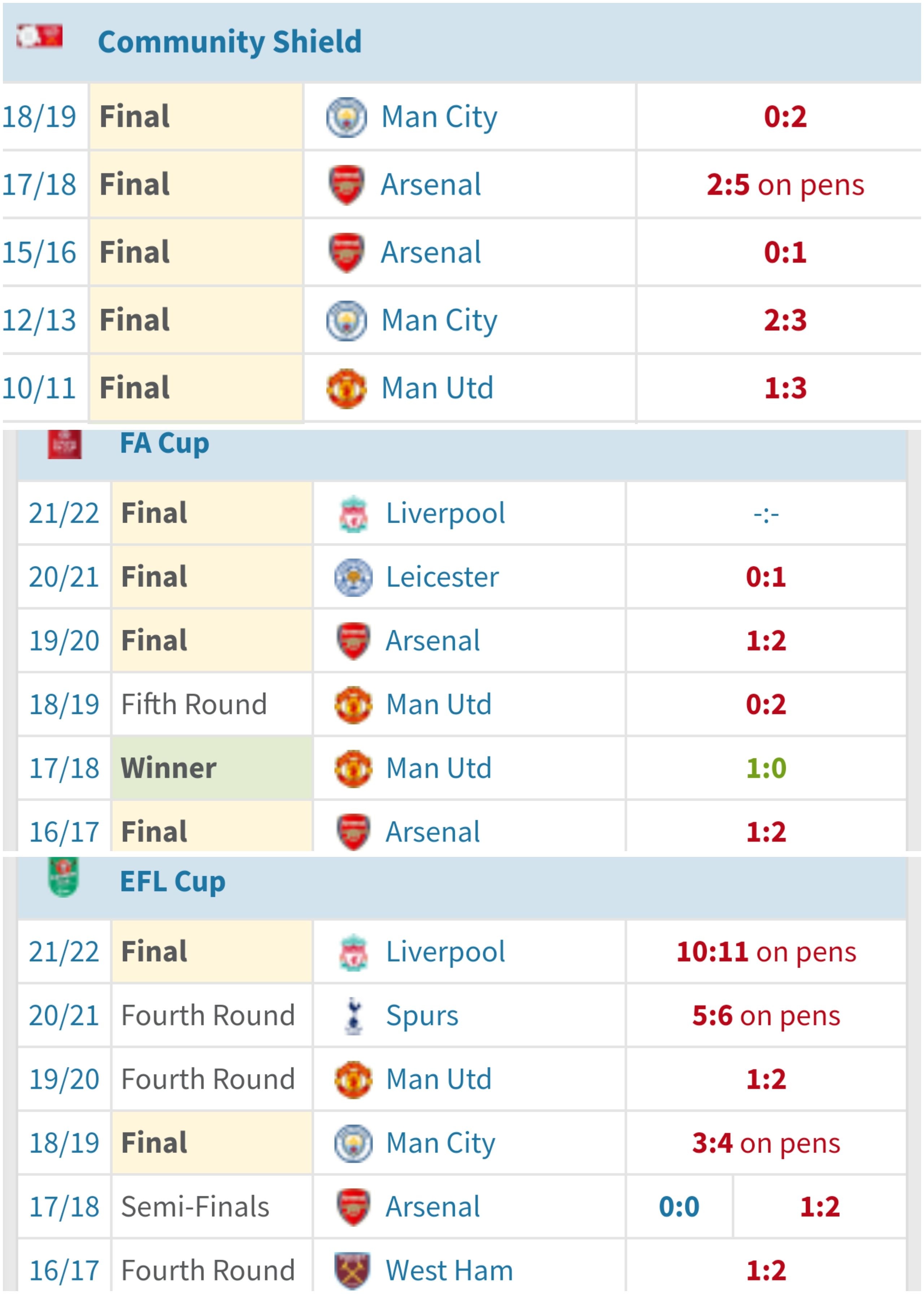924x1294 pixels.
Task: Open the EFL Cup heading link
Action: pyautogui.click(x=173, y=881)
